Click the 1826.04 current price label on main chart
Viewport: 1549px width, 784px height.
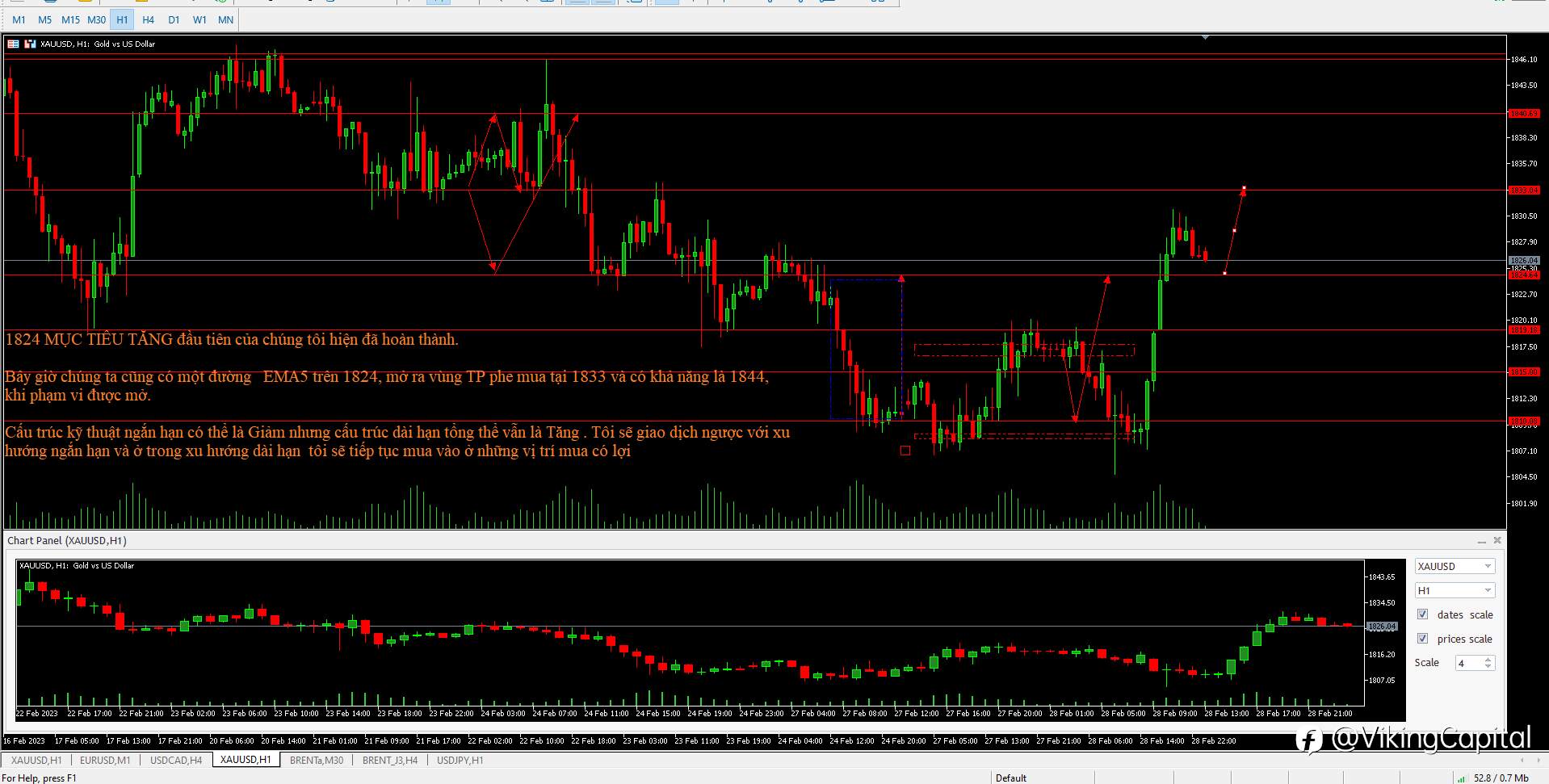coord(1524,261)
